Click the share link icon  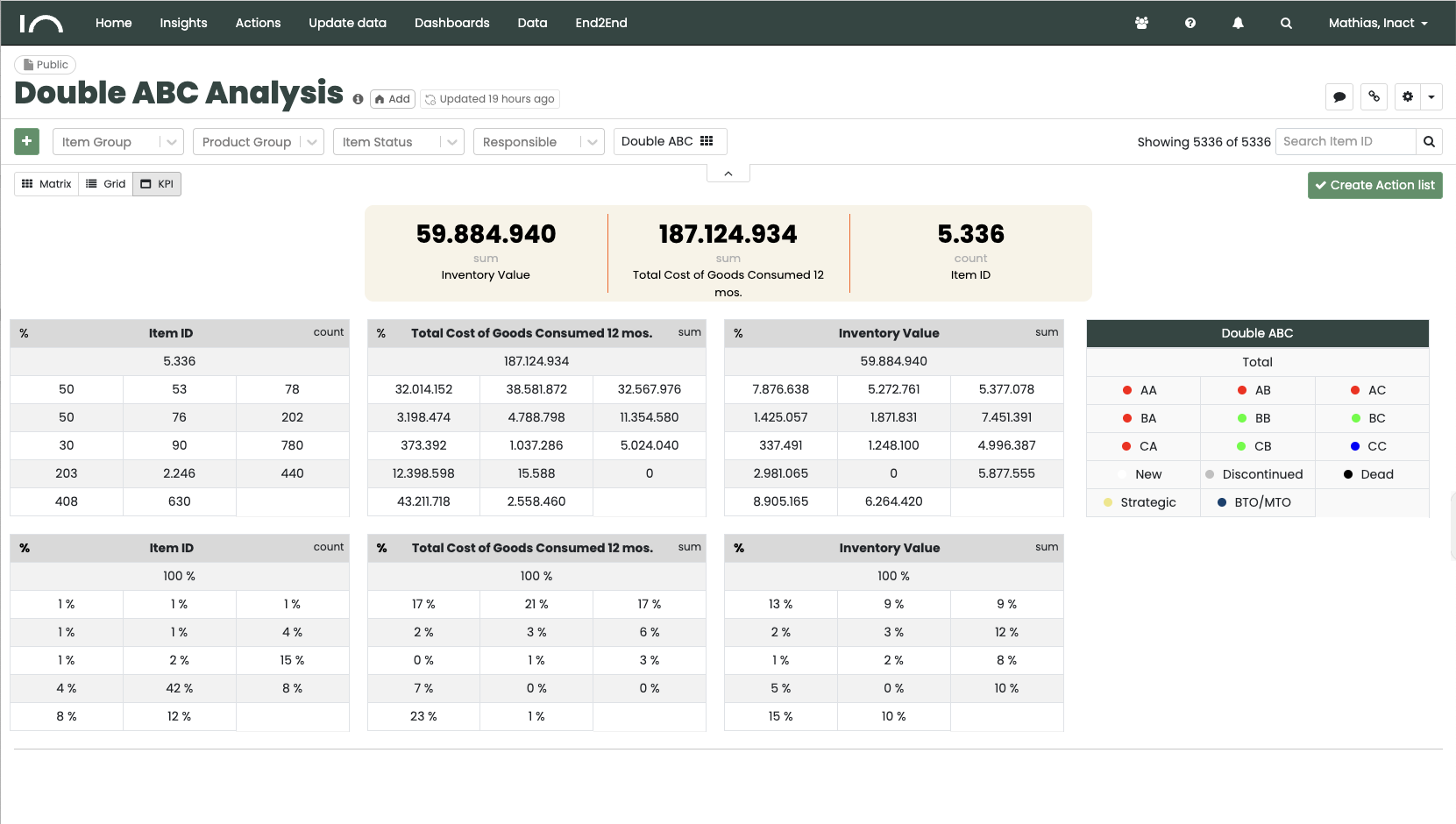pos(1374,96)
